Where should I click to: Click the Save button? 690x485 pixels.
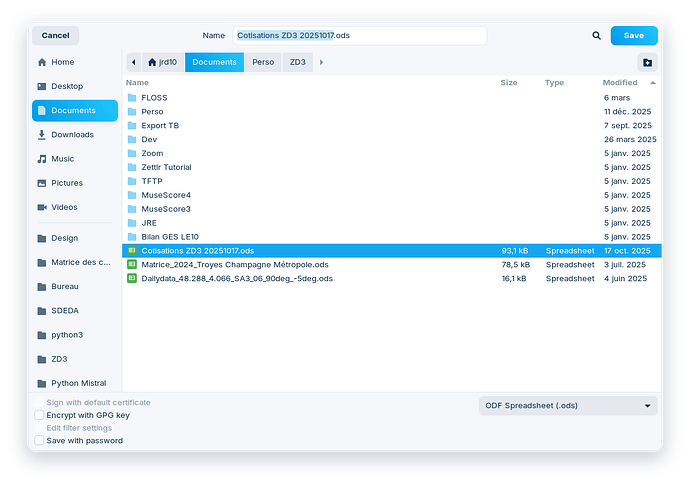tap(634, 36)
